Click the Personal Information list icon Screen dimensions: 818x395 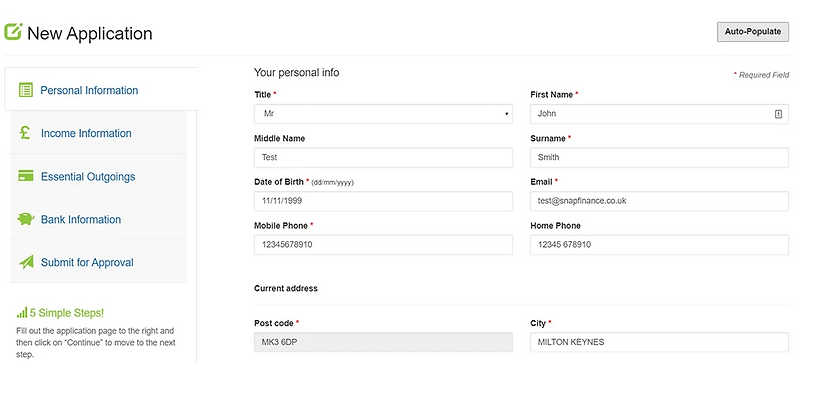(x=26, y=90)
